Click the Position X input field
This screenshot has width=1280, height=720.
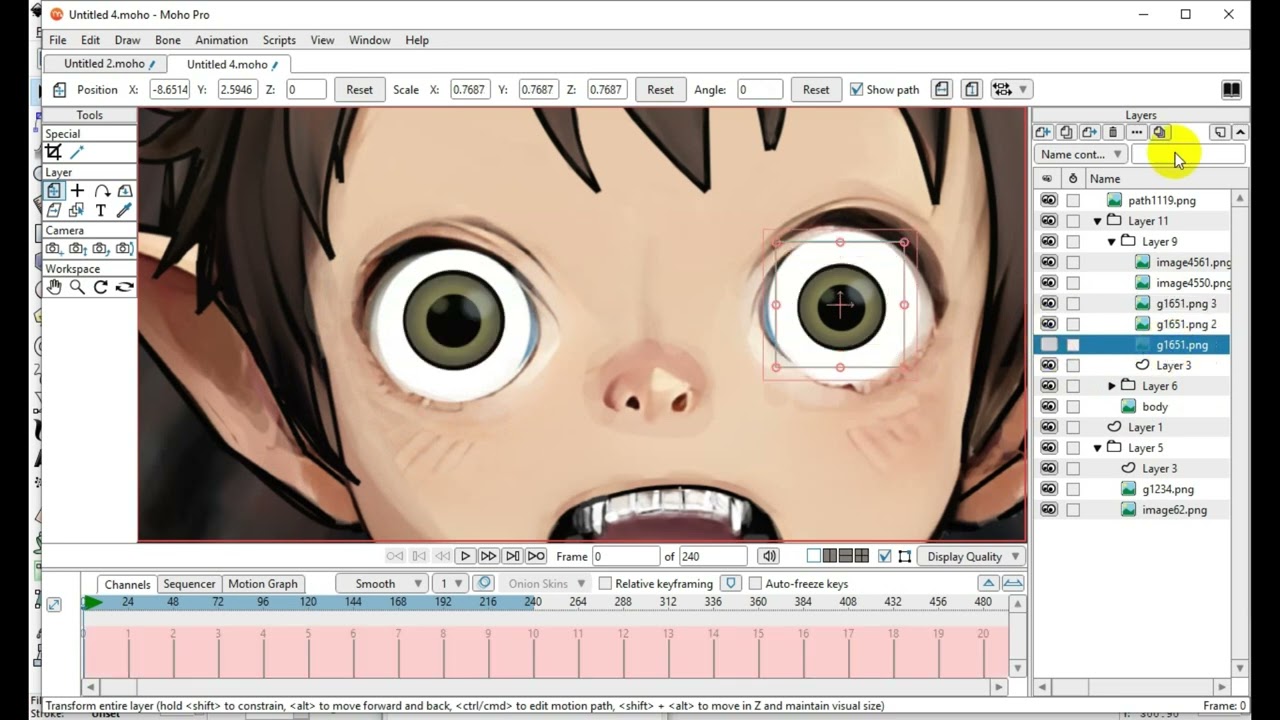(x=169, y=89)
